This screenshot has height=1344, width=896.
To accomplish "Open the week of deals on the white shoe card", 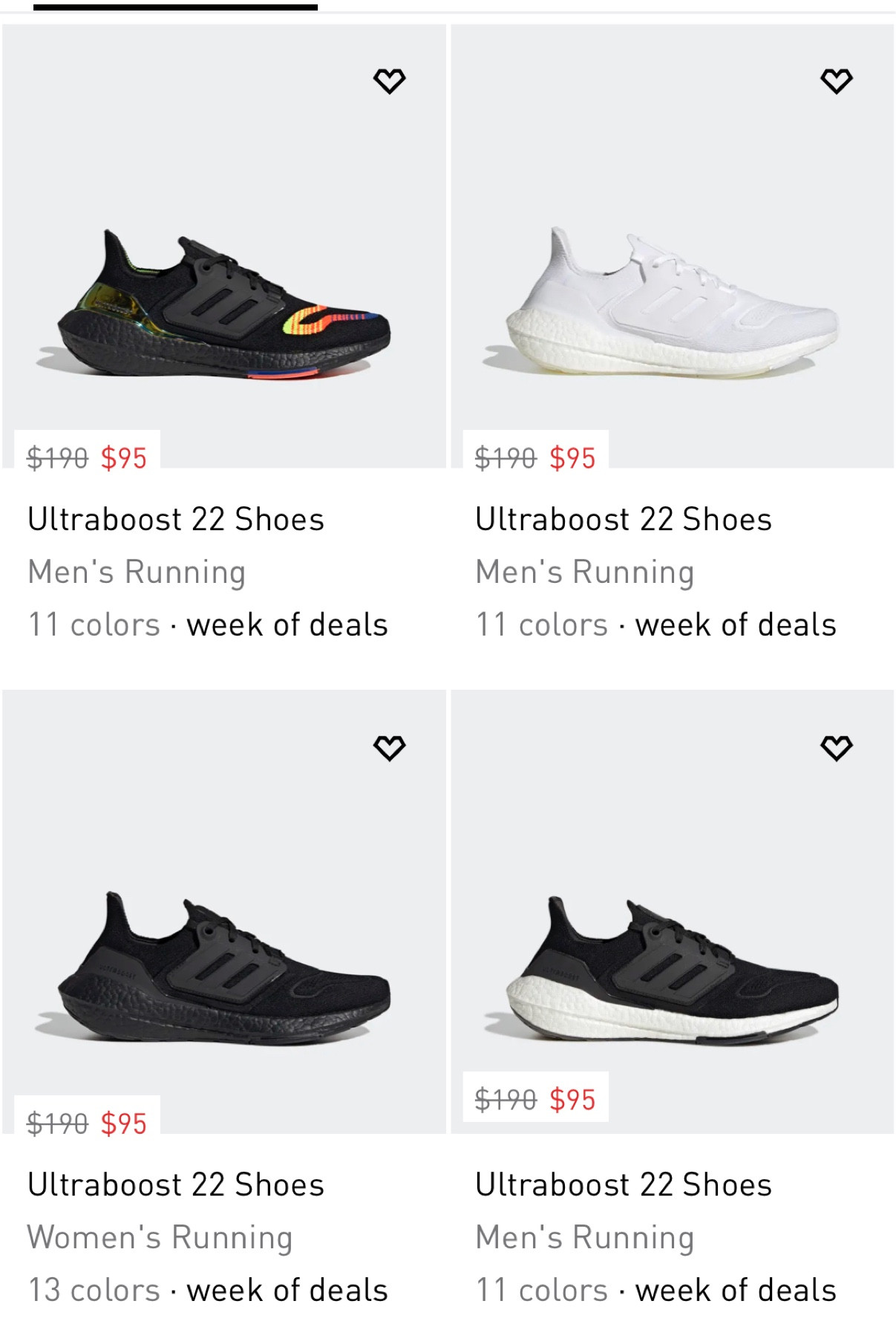I will tap(736, 624).
